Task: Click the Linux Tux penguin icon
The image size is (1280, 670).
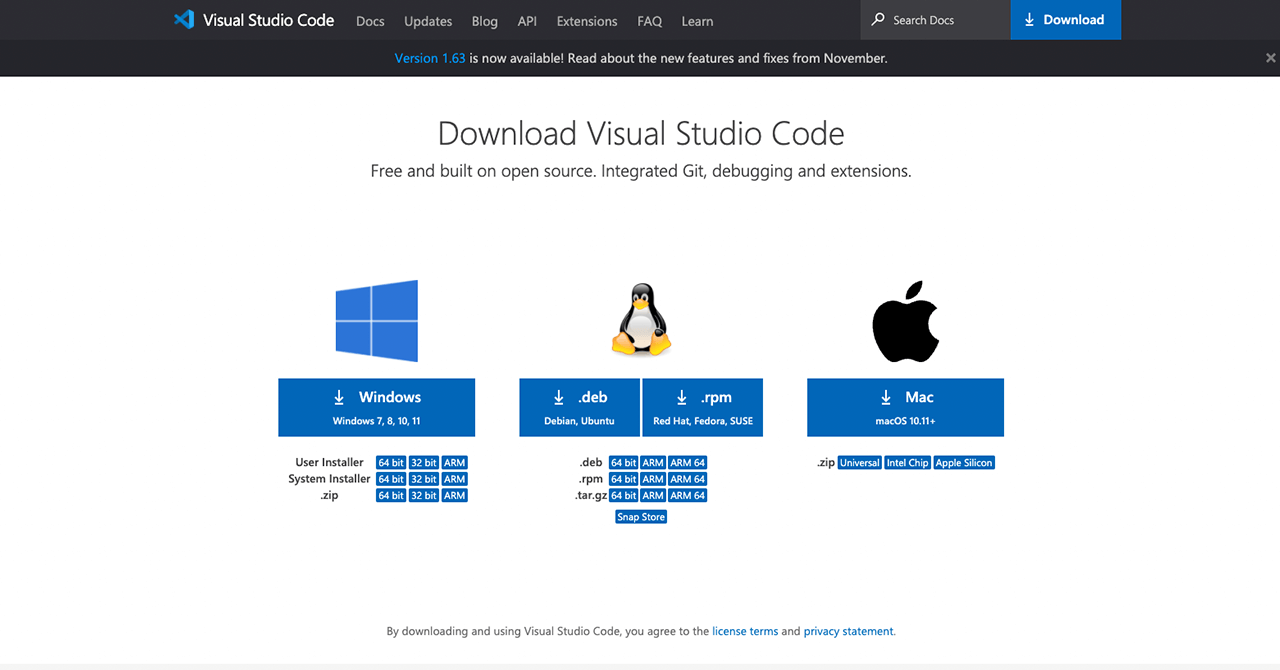Action: [x=641, y=319]
